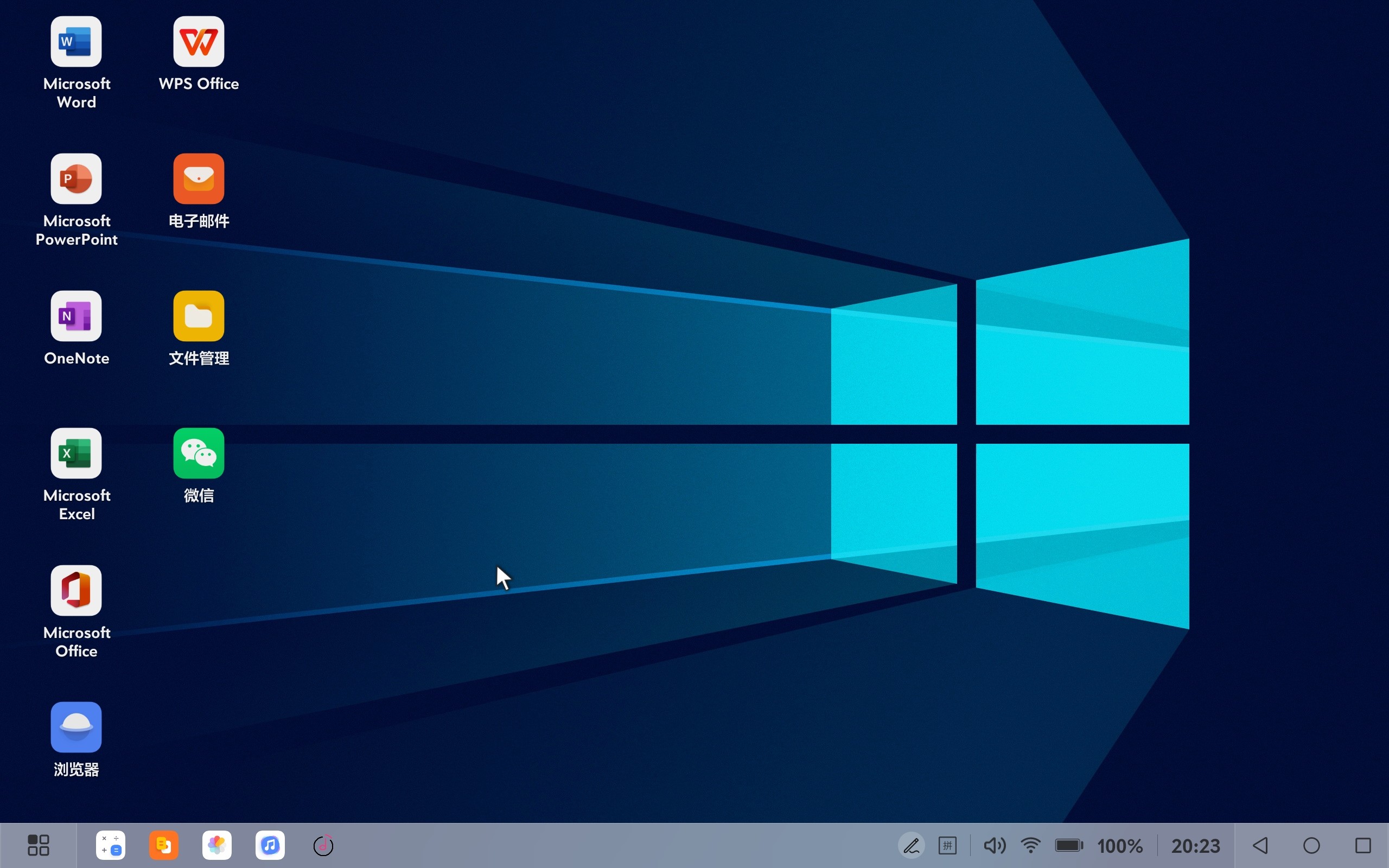Open the orange notes app in the taskbar
The width and height of the screenshot is (1389, 868).
tap(163, 845)
